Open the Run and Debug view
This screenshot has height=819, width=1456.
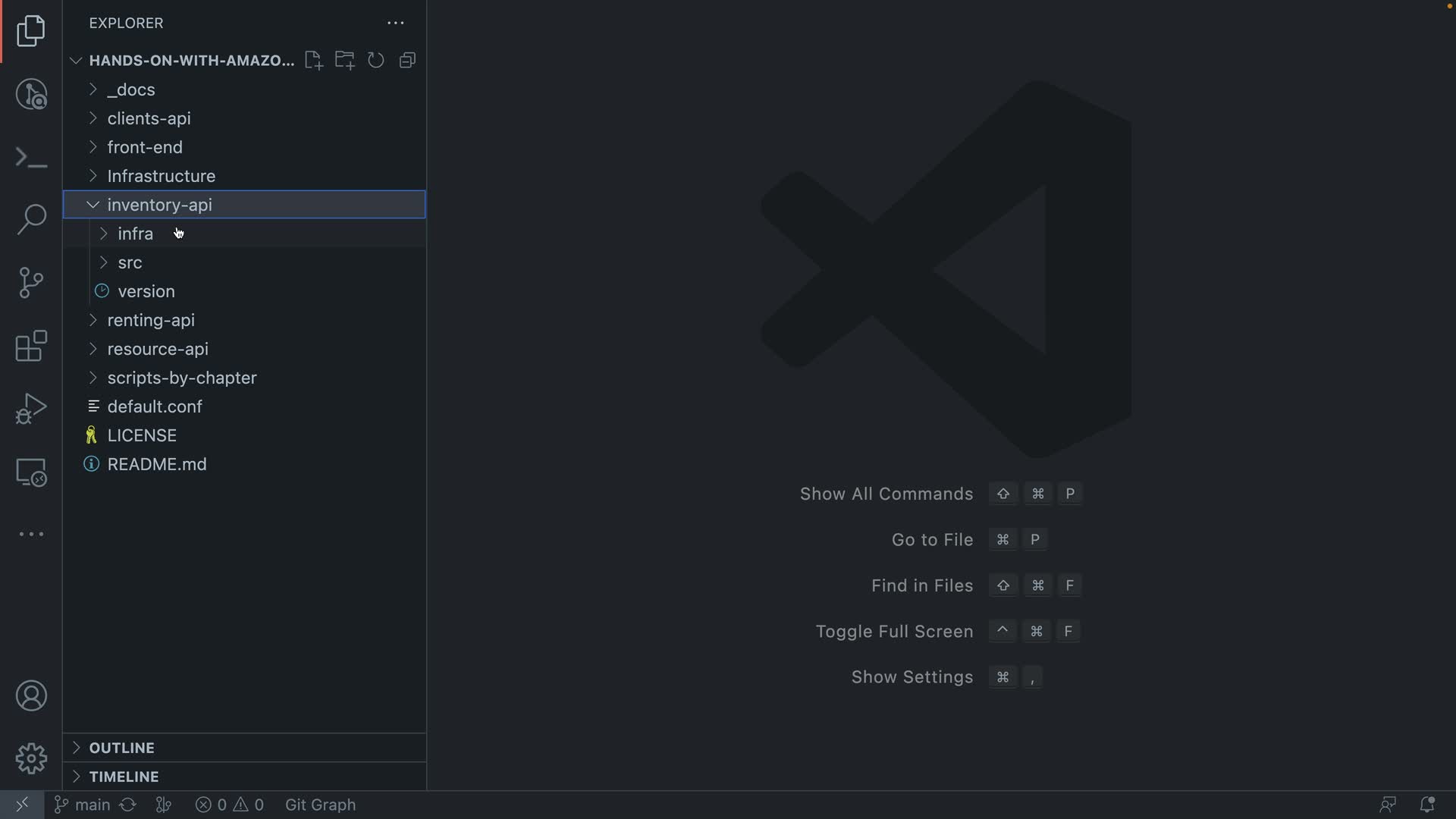(x=31, y=409)
